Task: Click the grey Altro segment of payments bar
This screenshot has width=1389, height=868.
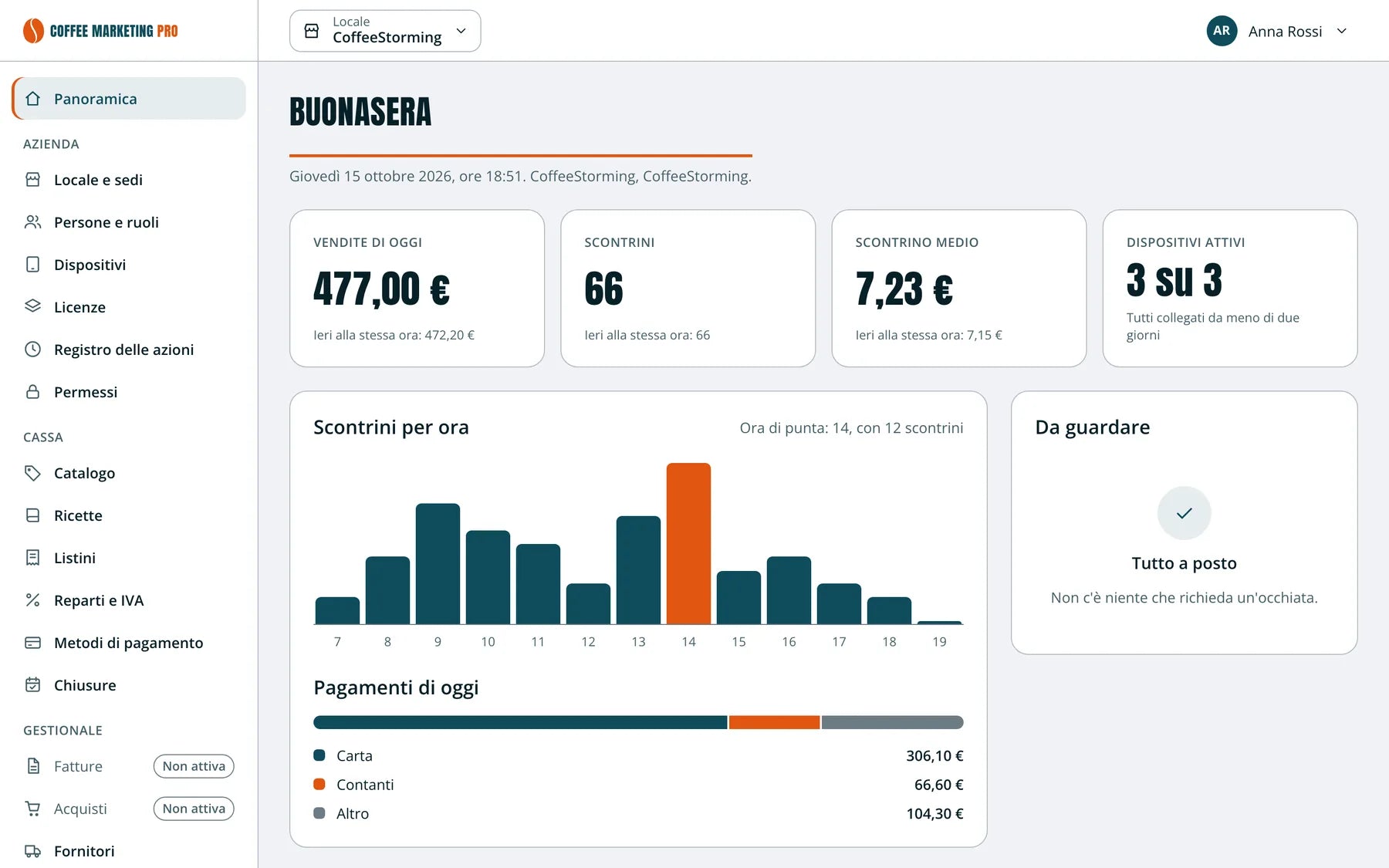Action: coord(892,722)
